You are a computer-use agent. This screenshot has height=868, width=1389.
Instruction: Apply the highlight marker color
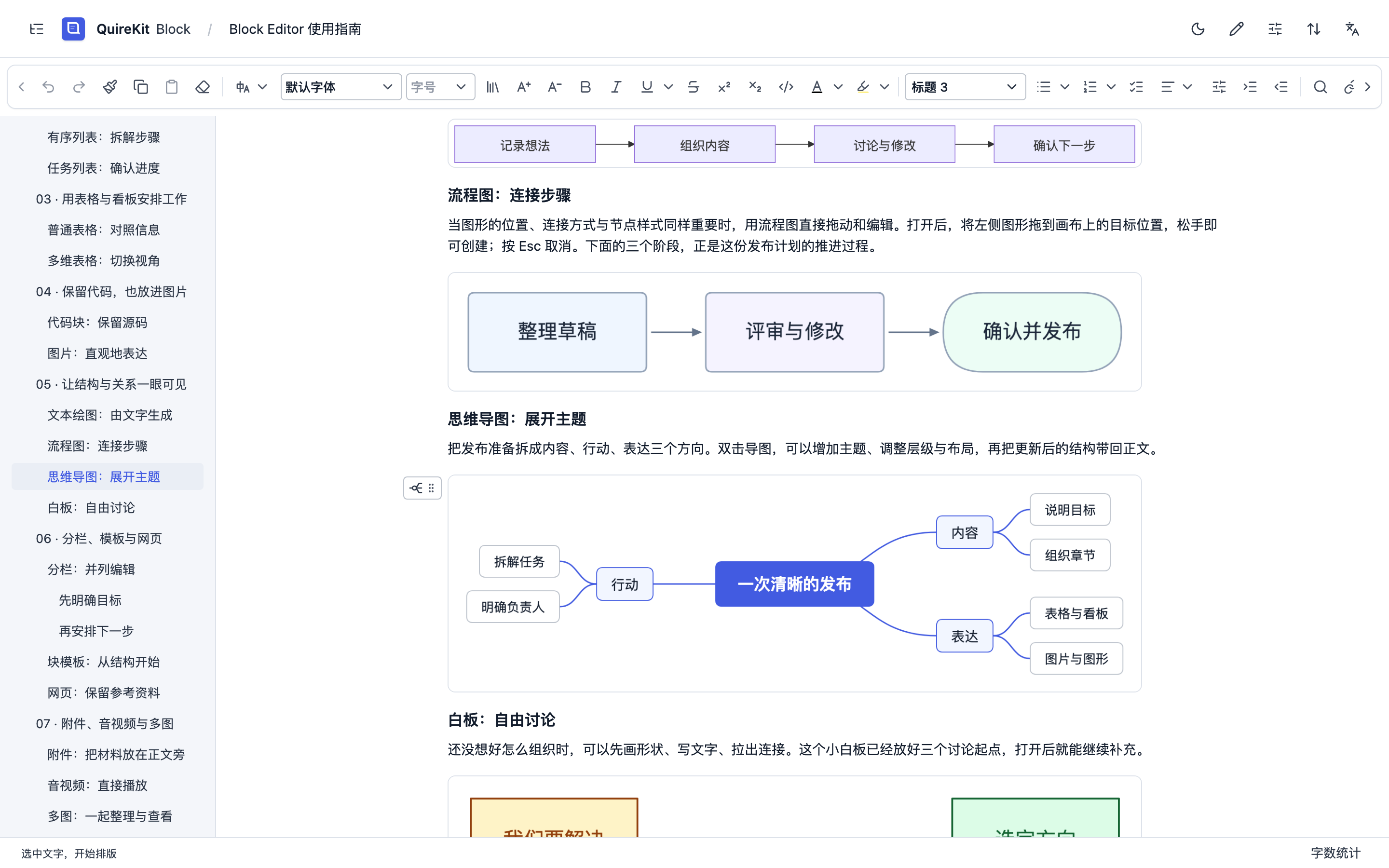[863, 87]
